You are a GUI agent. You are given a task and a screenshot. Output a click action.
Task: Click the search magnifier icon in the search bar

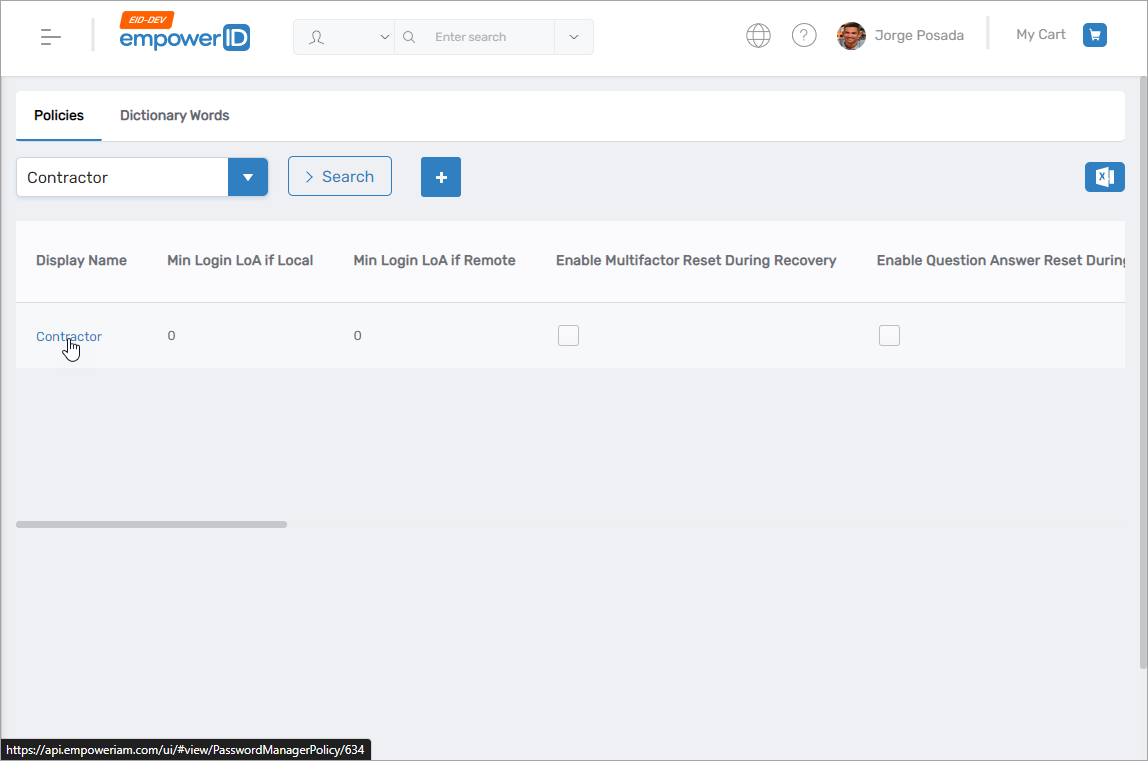409,36
